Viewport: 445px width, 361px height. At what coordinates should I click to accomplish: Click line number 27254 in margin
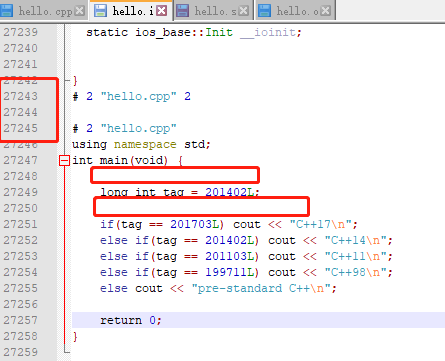(21, 272)
